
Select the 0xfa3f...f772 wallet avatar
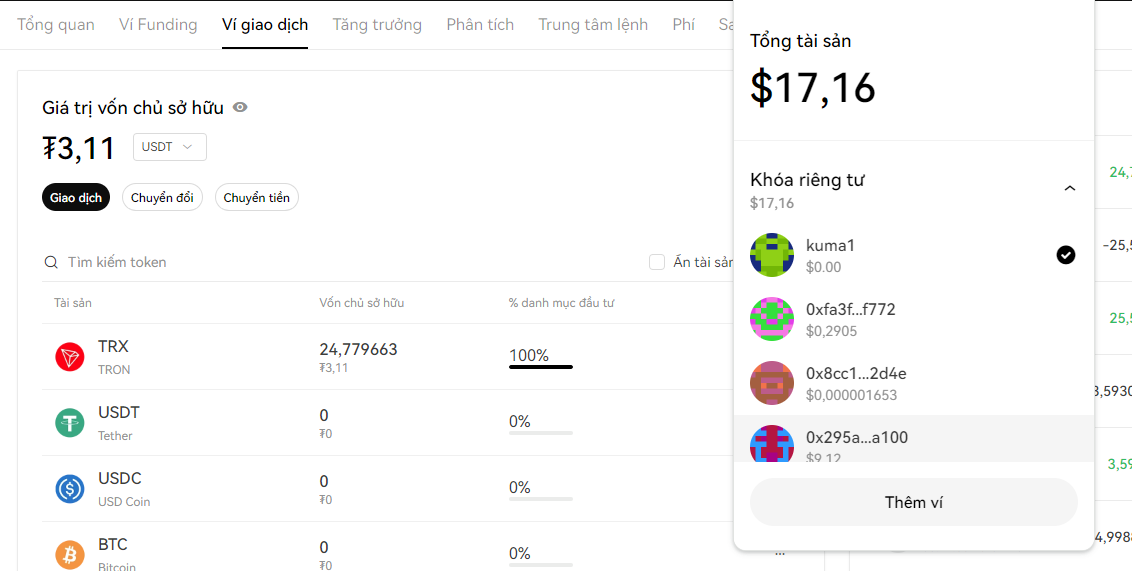772,319
